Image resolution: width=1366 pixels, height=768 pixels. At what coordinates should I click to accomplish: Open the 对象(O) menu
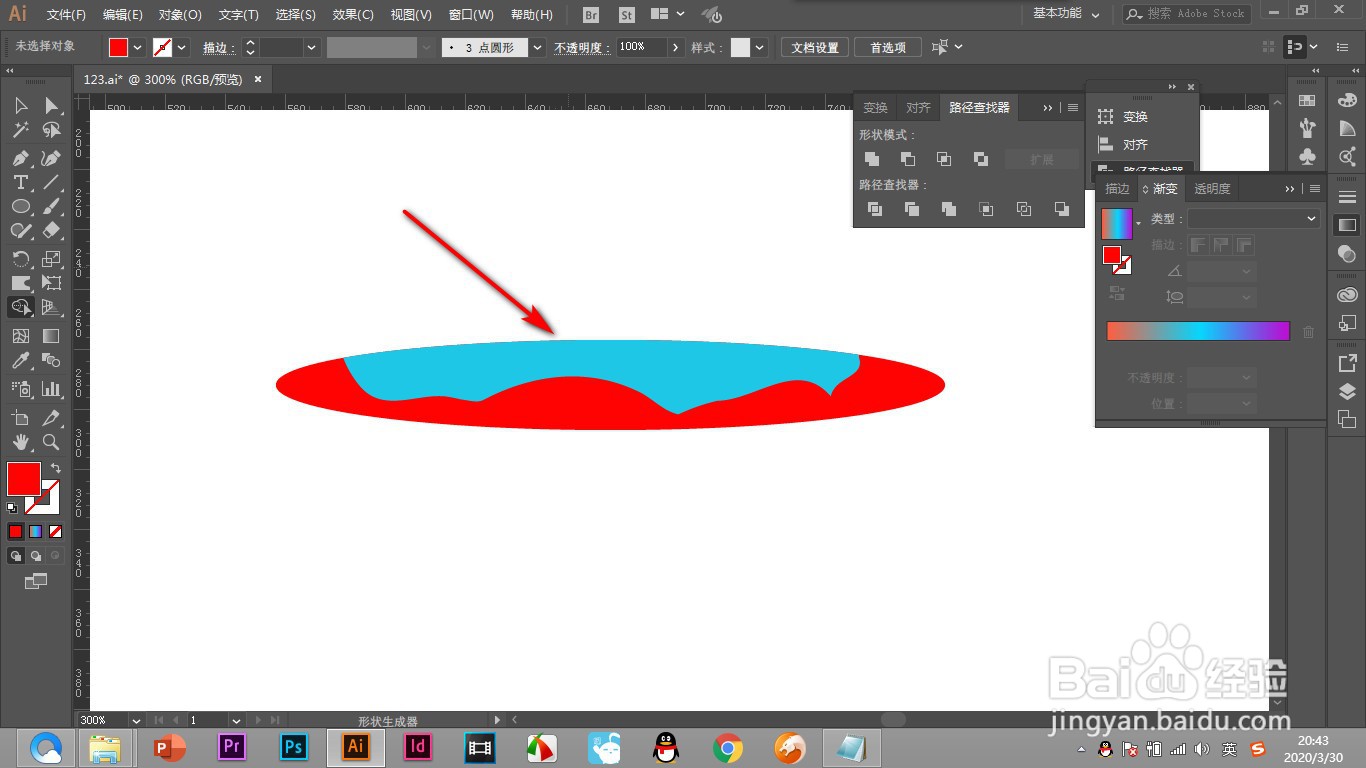(180, 15)
